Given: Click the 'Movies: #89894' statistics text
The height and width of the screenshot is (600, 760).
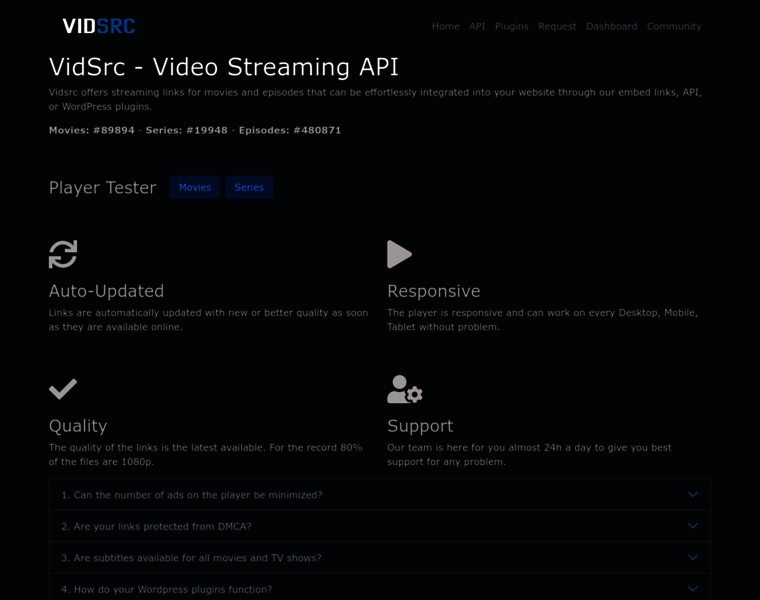Looking at the screenshot, I should tap(92, 130).
